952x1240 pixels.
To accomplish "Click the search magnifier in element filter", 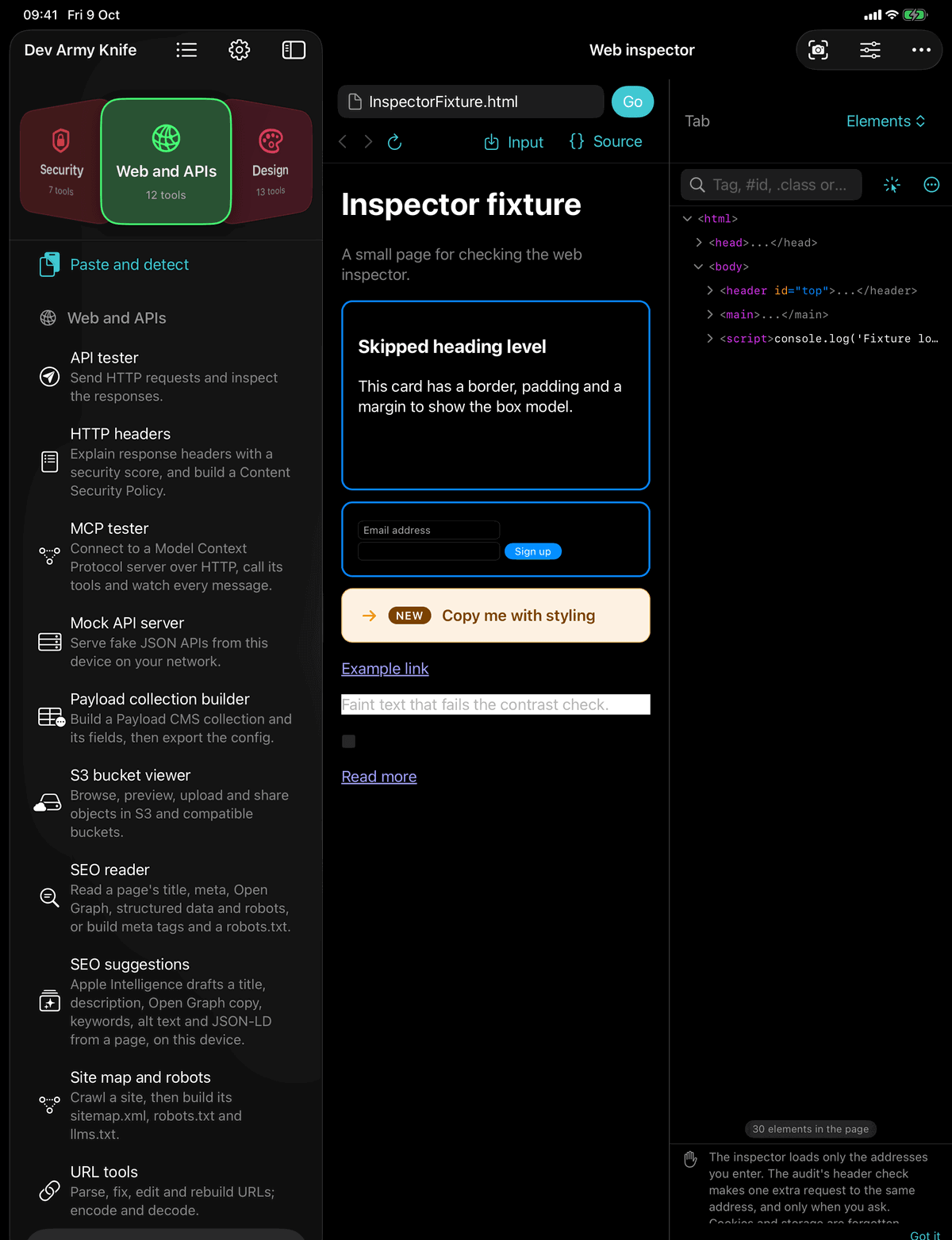I will (x=697, y=185).
